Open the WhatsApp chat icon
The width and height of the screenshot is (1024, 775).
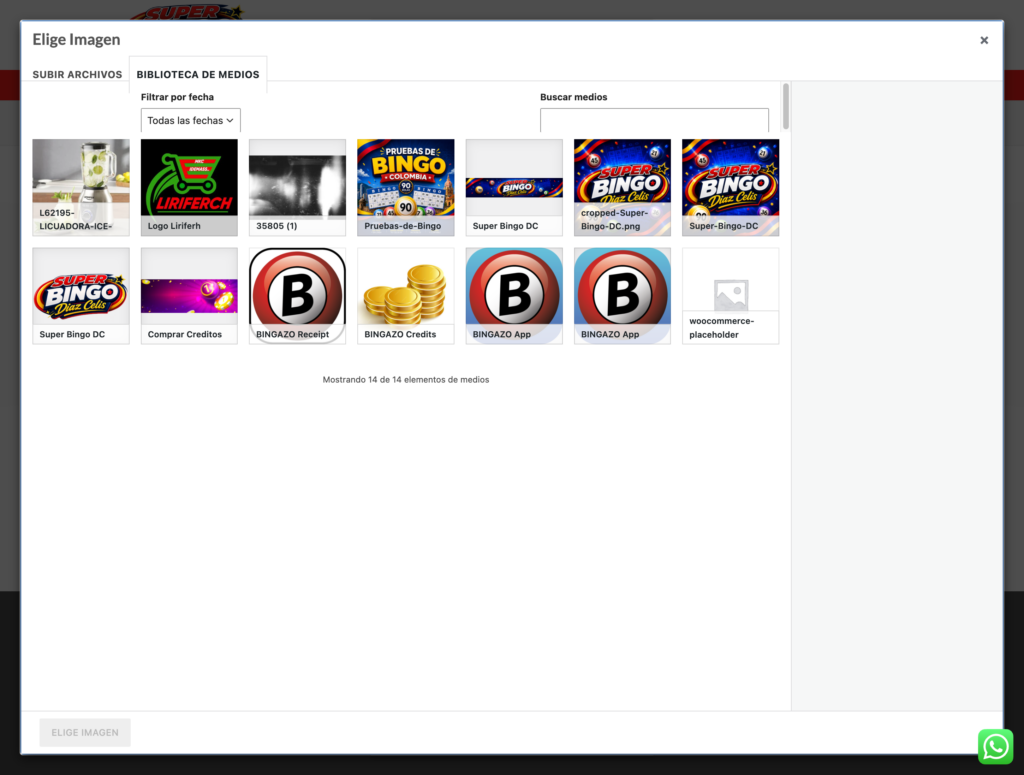[995, 746]
